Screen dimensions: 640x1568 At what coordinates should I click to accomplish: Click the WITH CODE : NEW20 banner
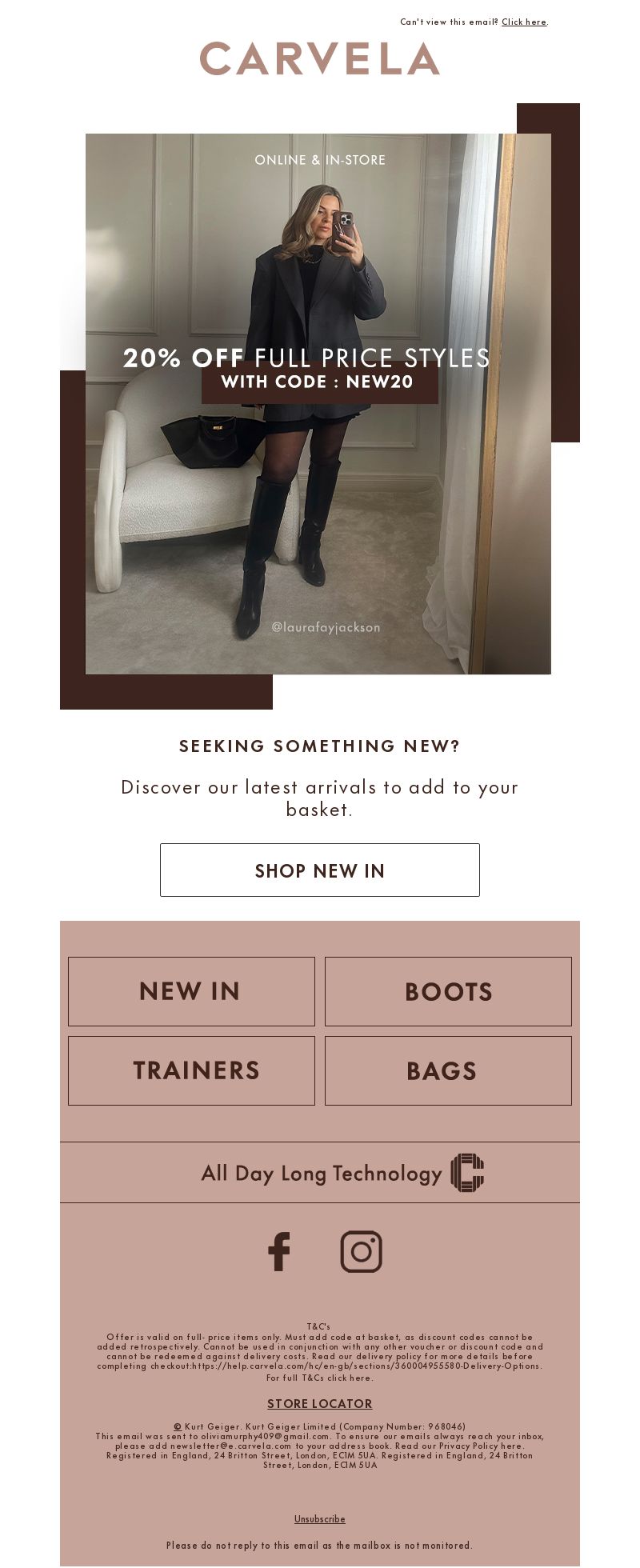click(319, 382)
